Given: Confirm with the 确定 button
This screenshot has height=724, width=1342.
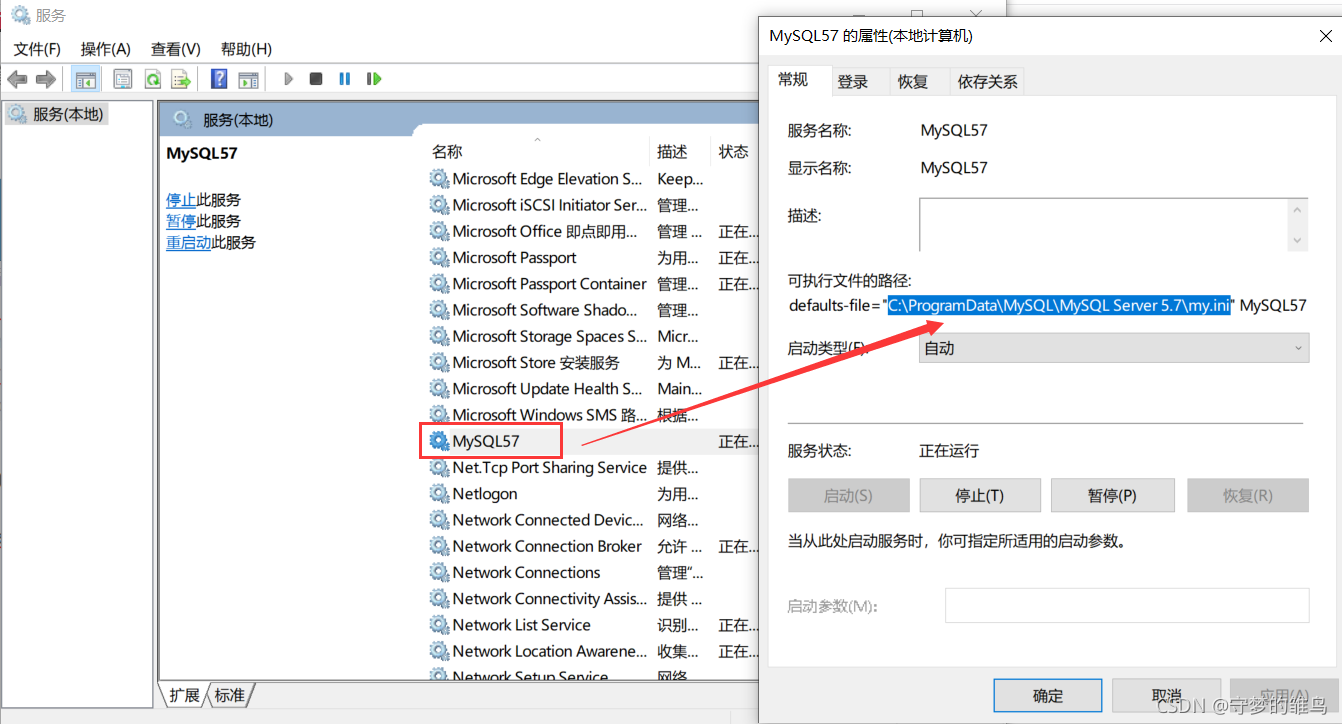Looking at the screenshot, I should [x=1048, y=696].
